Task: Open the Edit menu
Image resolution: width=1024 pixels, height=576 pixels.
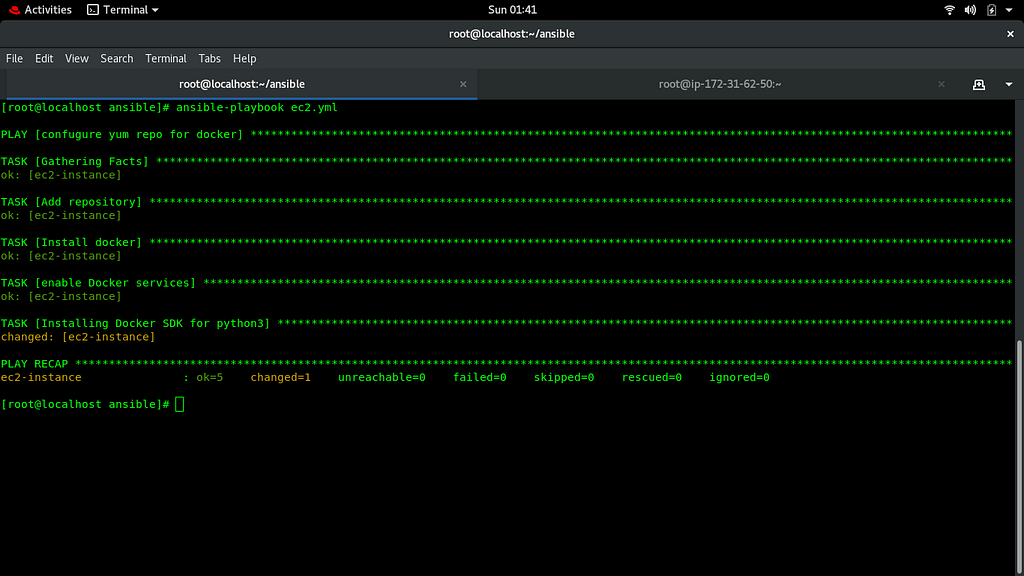Action: point(44,59)
